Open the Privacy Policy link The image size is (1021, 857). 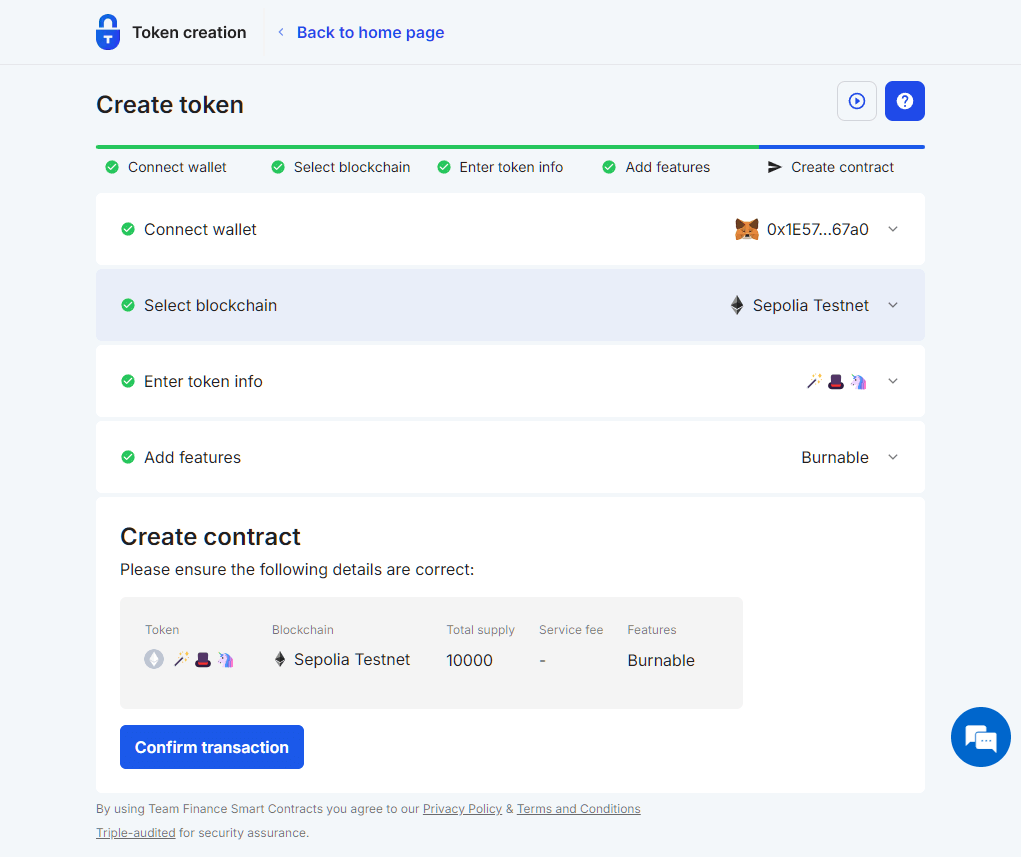[462, 809]
